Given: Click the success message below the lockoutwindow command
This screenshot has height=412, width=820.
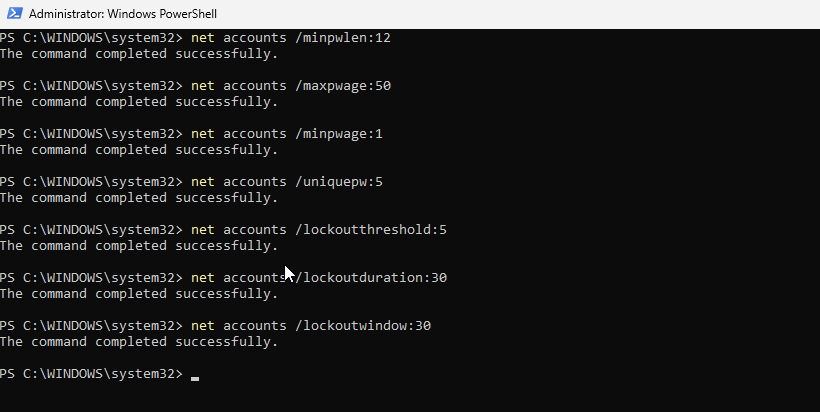Looking at the screenshot, I should tap(139, 341).
